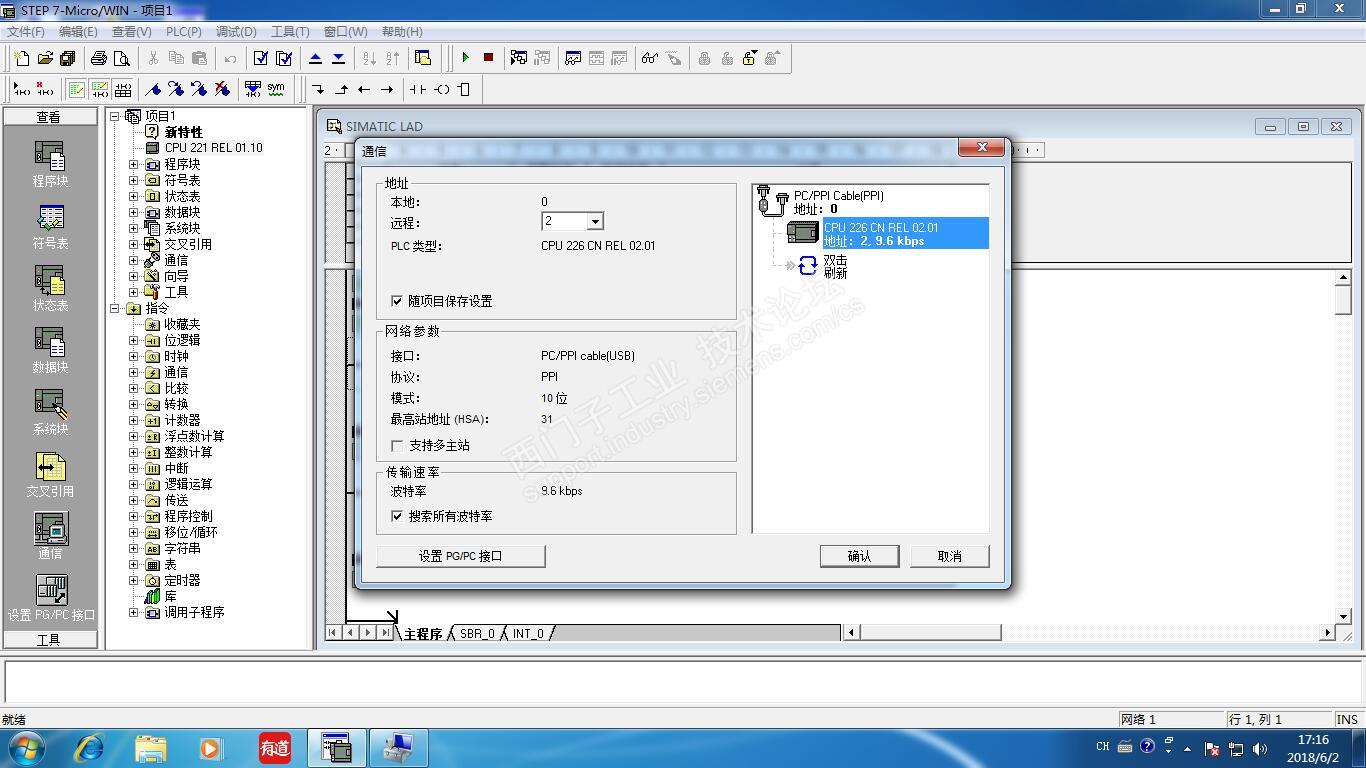Viewport: 1366px width, 768px height.
Task: Expand the 调用子程序 node
Action: click(x=134, y=612)
